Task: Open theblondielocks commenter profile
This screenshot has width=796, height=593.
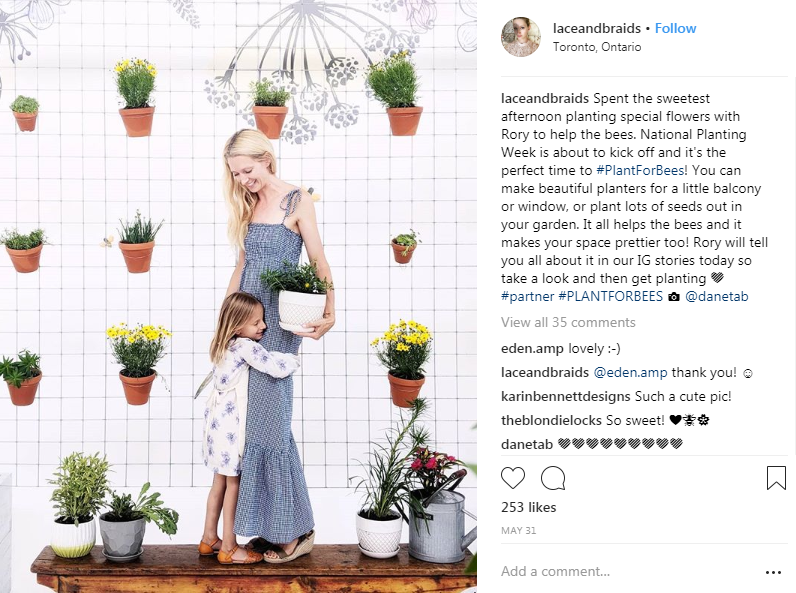Action: 551,420
